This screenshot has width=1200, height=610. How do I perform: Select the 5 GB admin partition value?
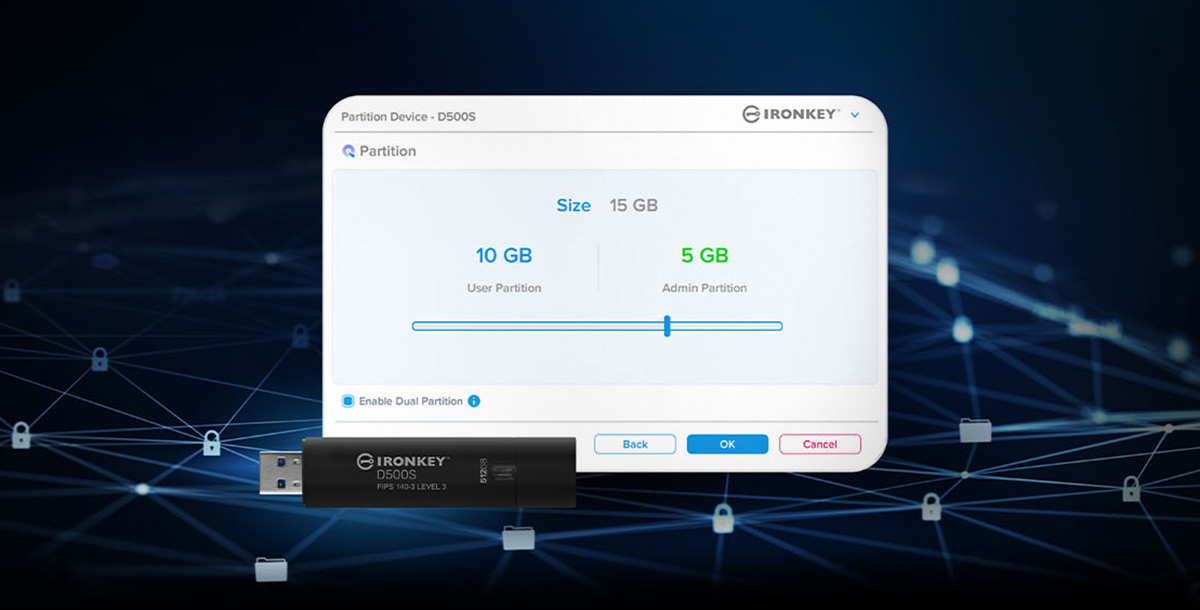(705, 256)
